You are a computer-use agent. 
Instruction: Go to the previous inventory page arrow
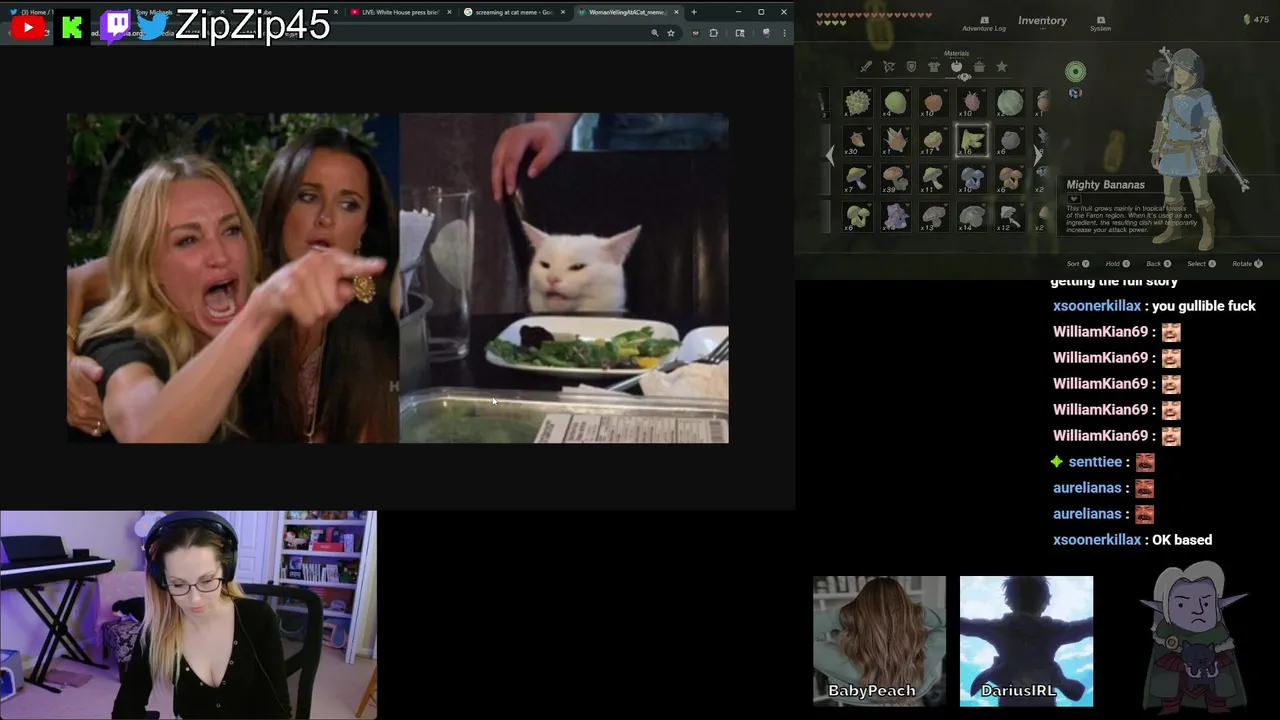(x=829, y=155)
